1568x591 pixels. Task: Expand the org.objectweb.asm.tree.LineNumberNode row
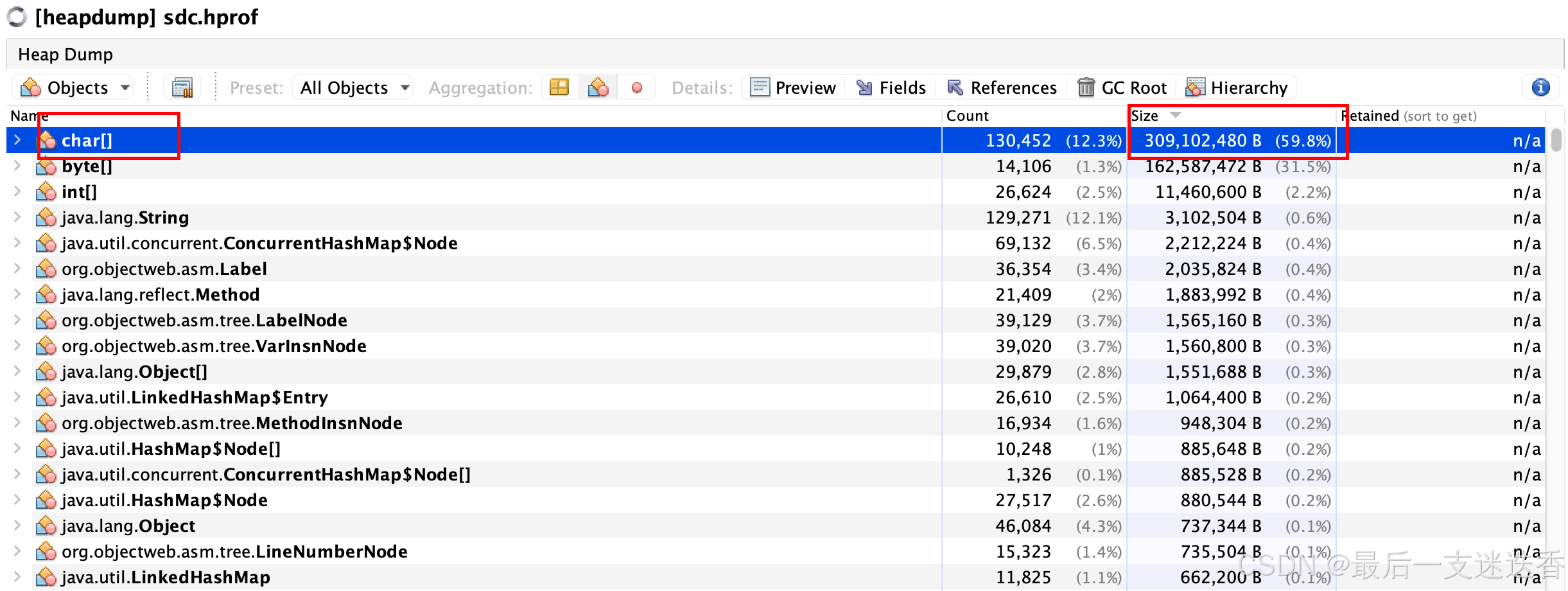tap(17, 551)
